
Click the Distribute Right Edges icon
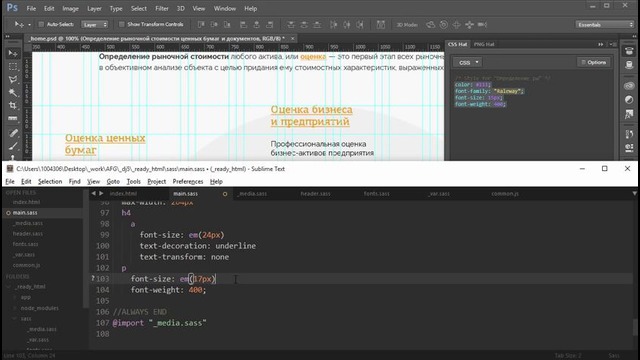click(x=360, y=24)
